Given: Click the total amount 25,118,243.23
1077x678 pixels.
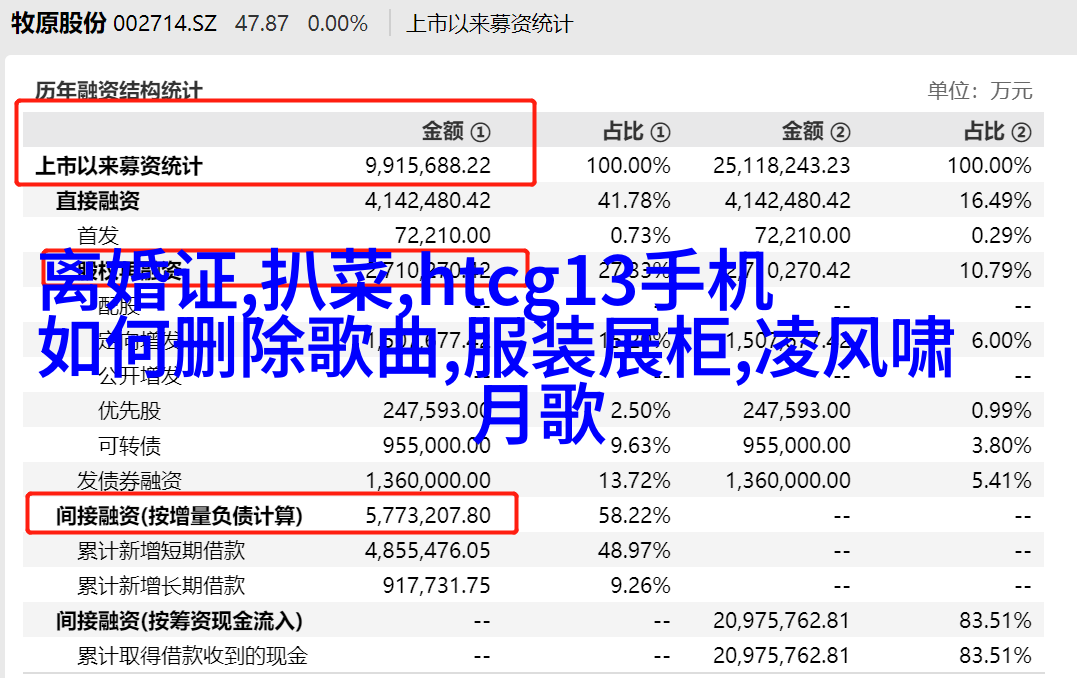Looking at the screenshot, I should click(782, 166).
